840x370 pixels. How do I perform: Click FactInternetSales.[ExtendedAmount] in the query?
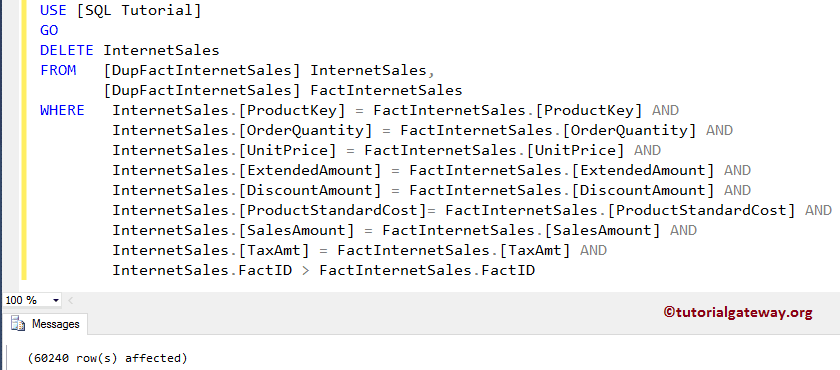coord(561,170)
